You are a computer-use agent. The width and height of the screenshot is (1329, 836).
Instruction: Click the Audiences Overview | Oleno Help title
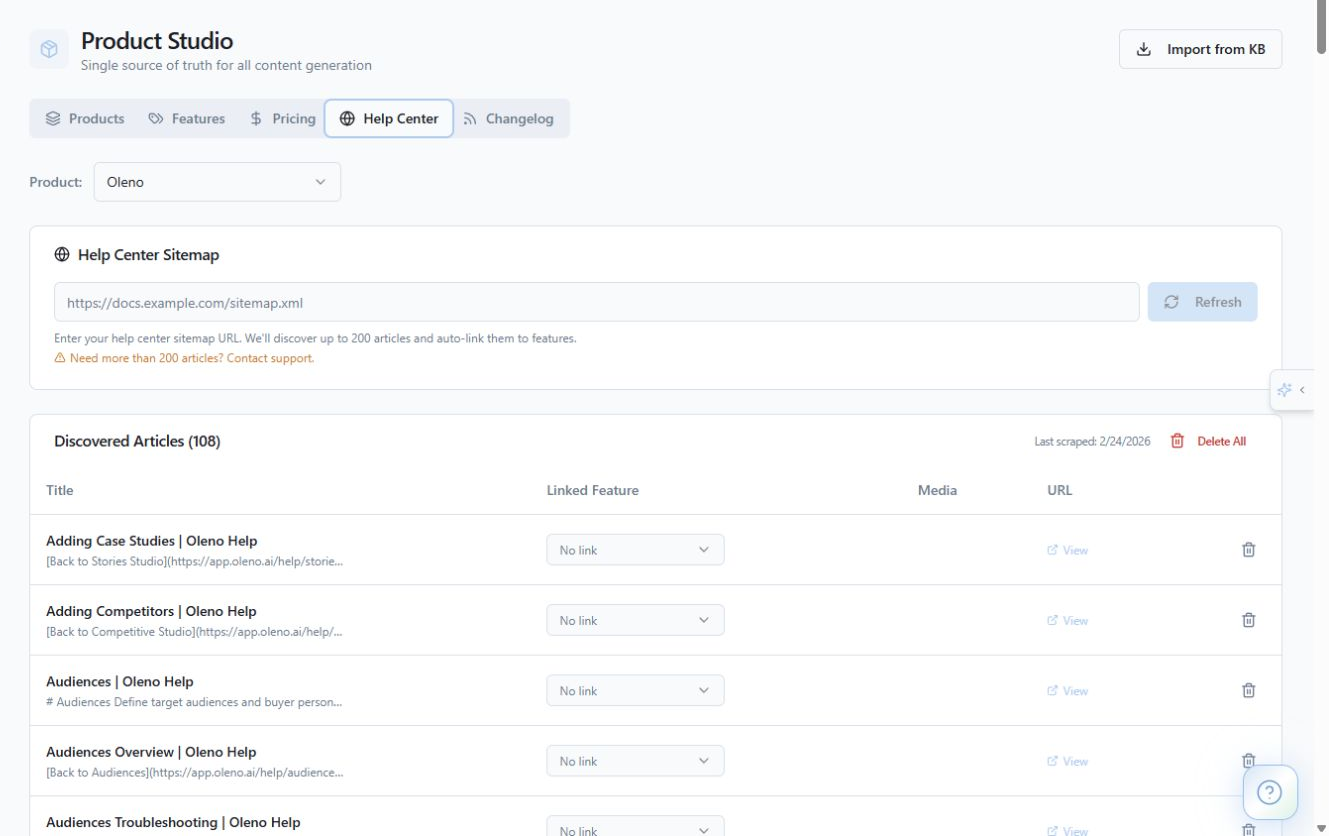pos(151,752)
